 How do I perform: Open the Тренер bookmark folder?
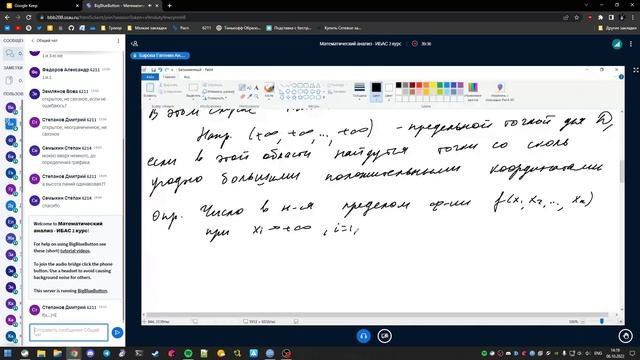[111, 28]
